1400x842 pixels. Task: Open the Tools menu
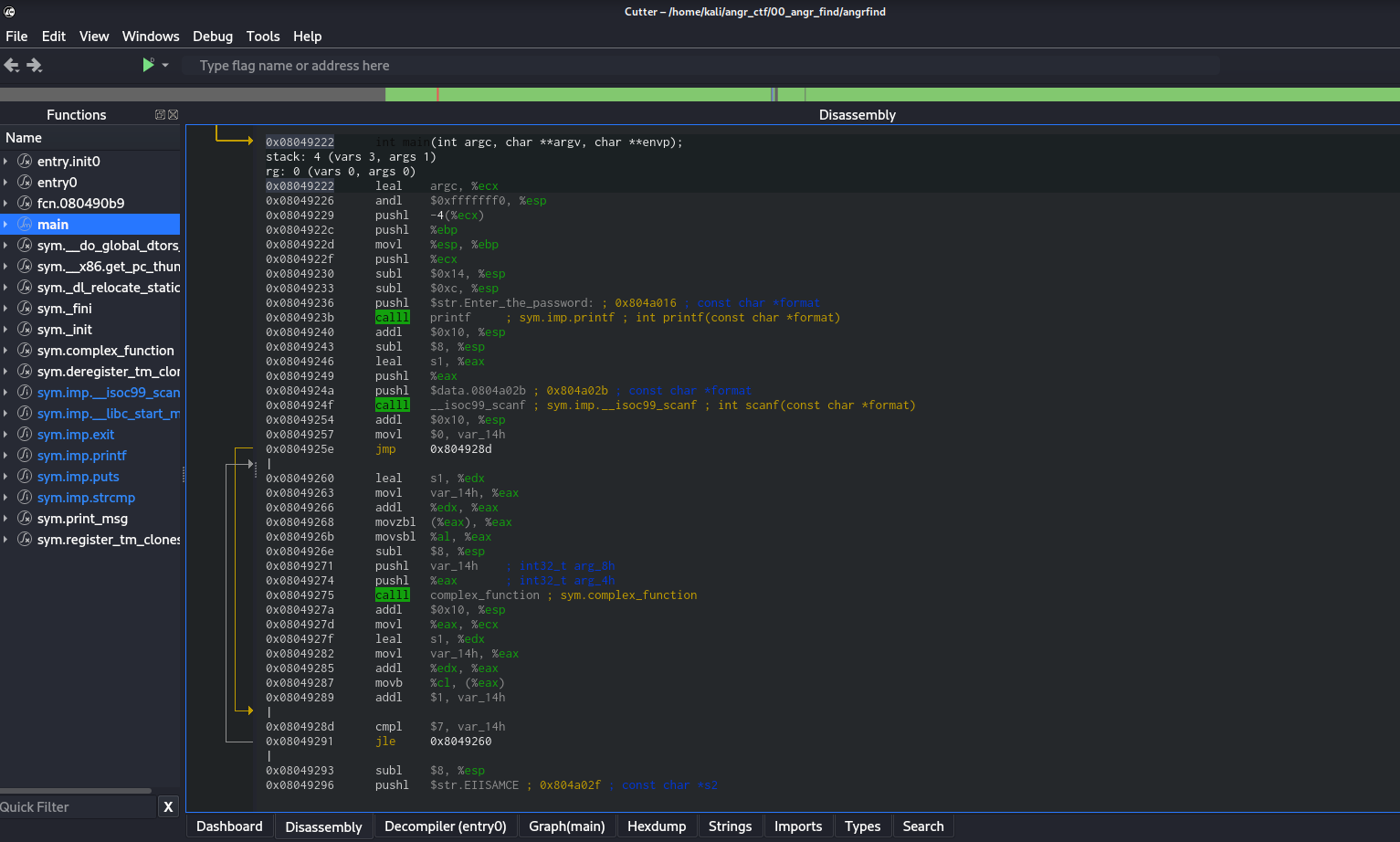(262, 37)
